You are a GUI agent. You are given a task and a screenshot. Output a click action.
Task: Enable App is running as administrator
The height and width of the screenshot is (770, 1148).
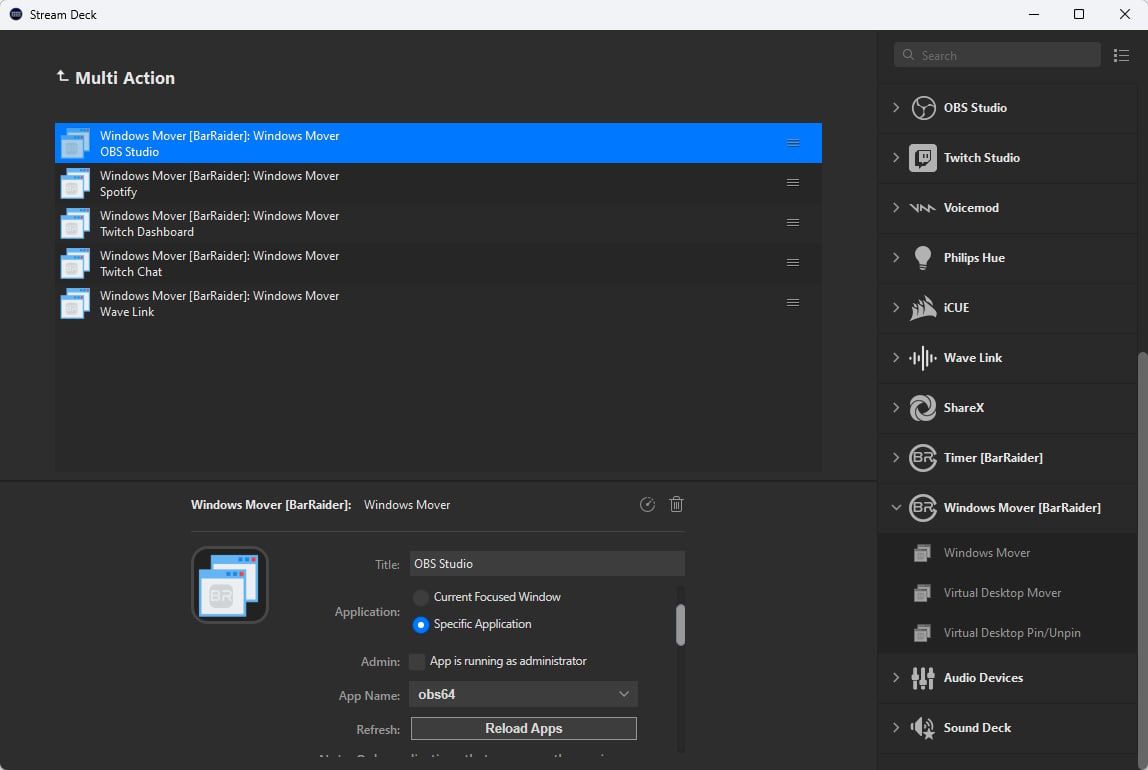click(x=418, y=662)
